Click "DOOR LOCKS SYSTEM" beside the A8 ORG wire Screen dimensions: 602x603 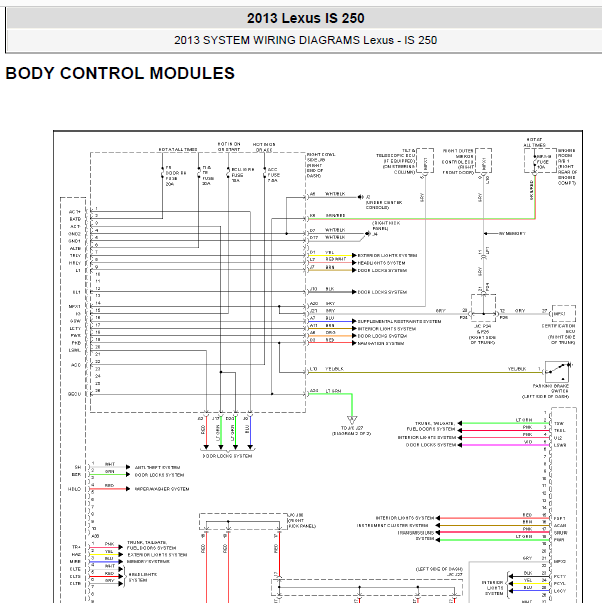[x=382, y=336]
